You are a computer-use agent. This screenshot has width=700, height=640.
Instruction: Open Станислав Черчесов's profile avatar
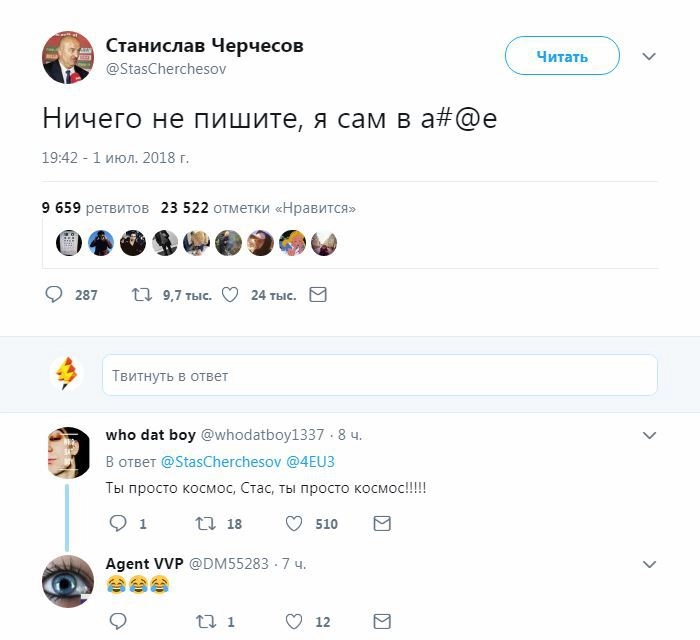coord(68,57)
